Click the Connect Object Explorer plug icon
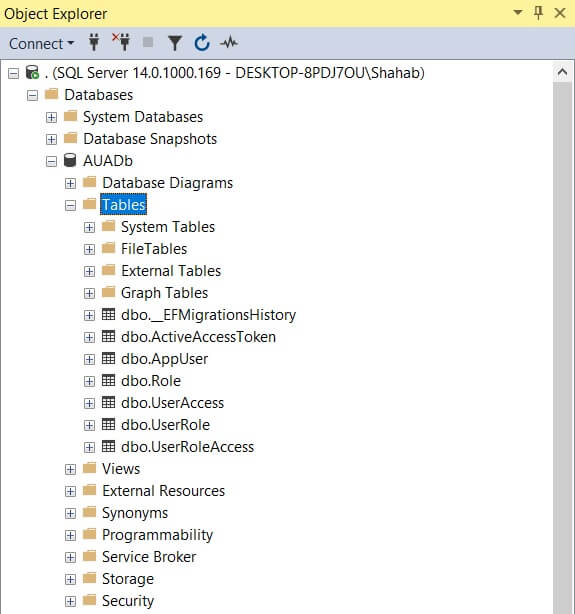 [x=94, y=42]
